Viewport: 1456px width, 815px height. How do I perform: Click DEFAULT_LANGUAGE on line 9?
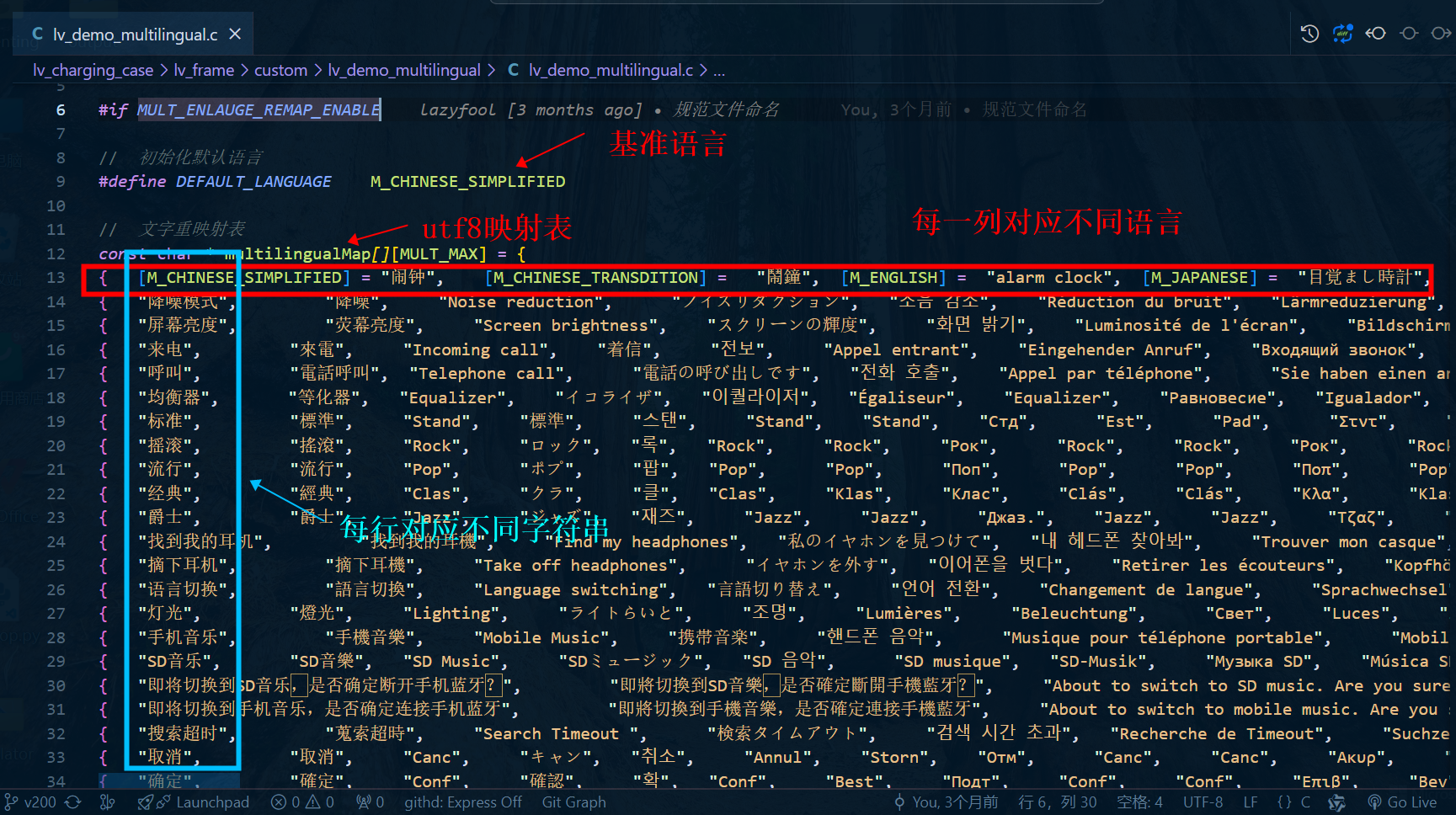coord(253,182)
